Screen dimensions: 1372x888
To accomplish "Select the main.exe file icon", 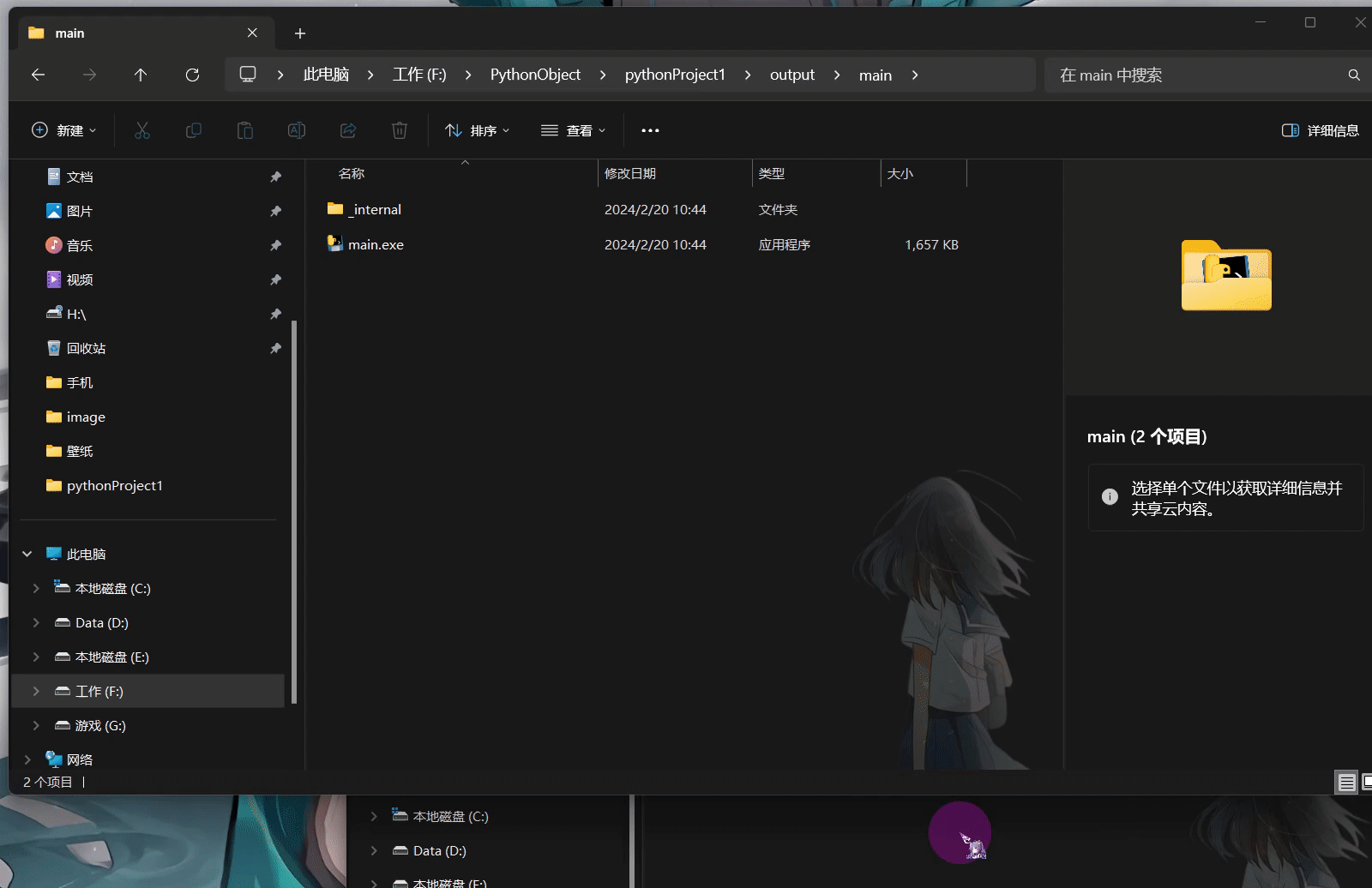I will click(x=335, y=243).
